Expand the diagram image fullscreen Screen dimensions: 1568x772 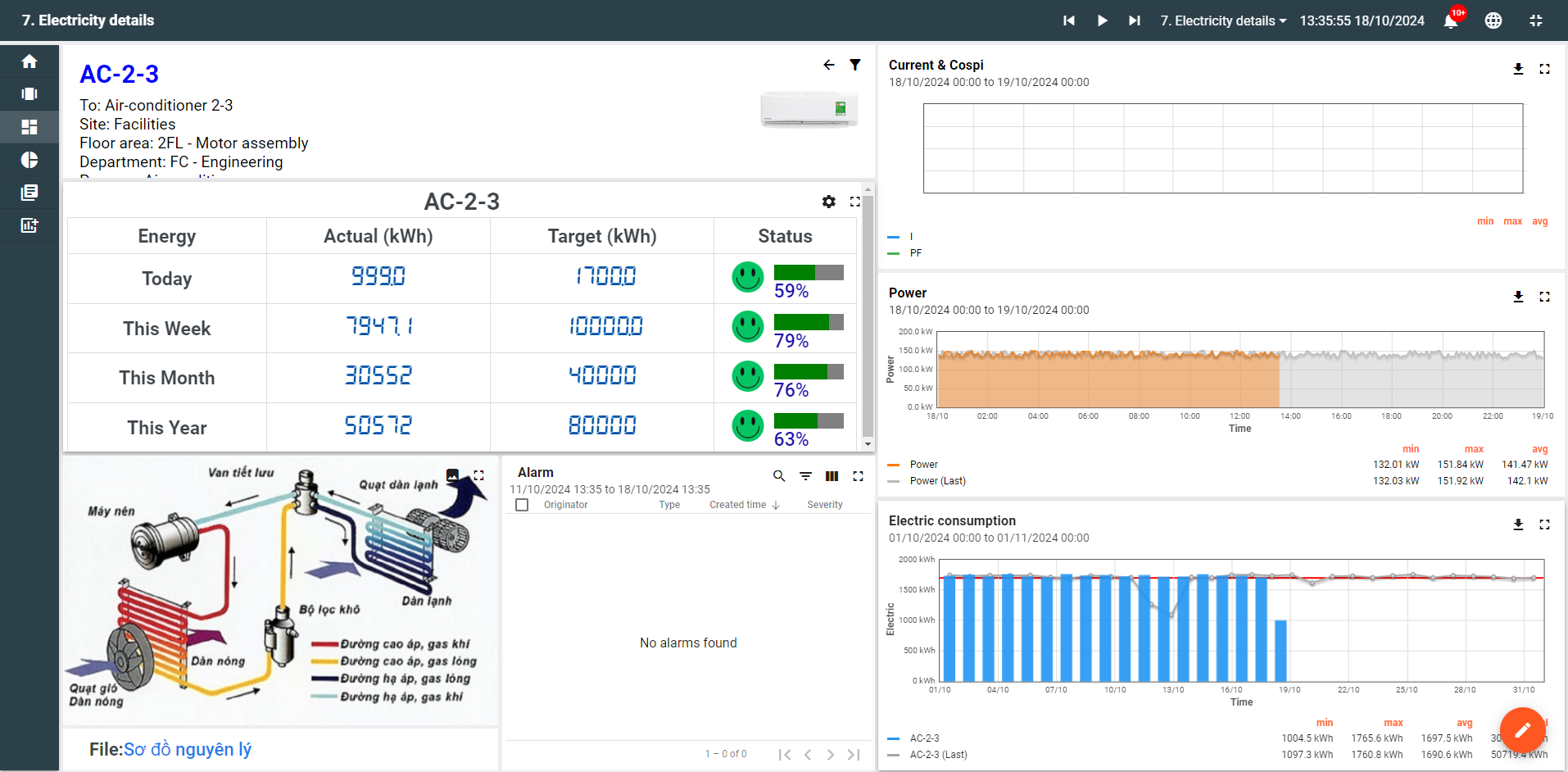tap(478, 475)
